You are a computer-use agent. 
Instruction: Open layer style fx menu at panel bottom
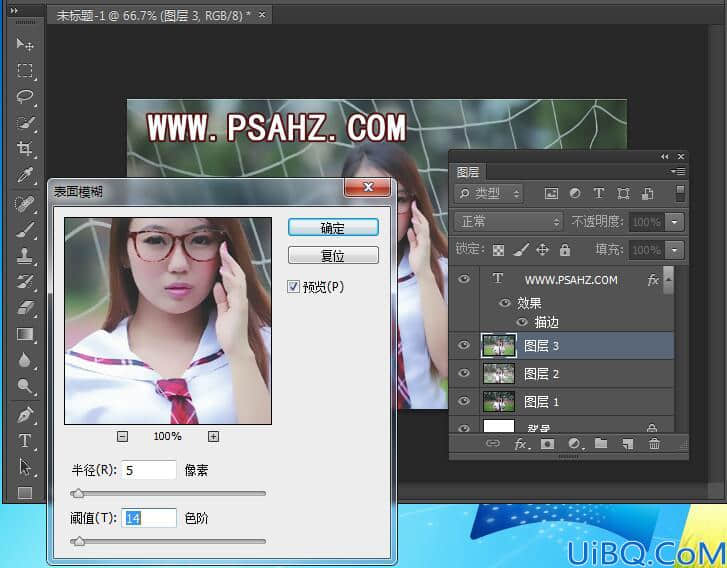(522, 444)
